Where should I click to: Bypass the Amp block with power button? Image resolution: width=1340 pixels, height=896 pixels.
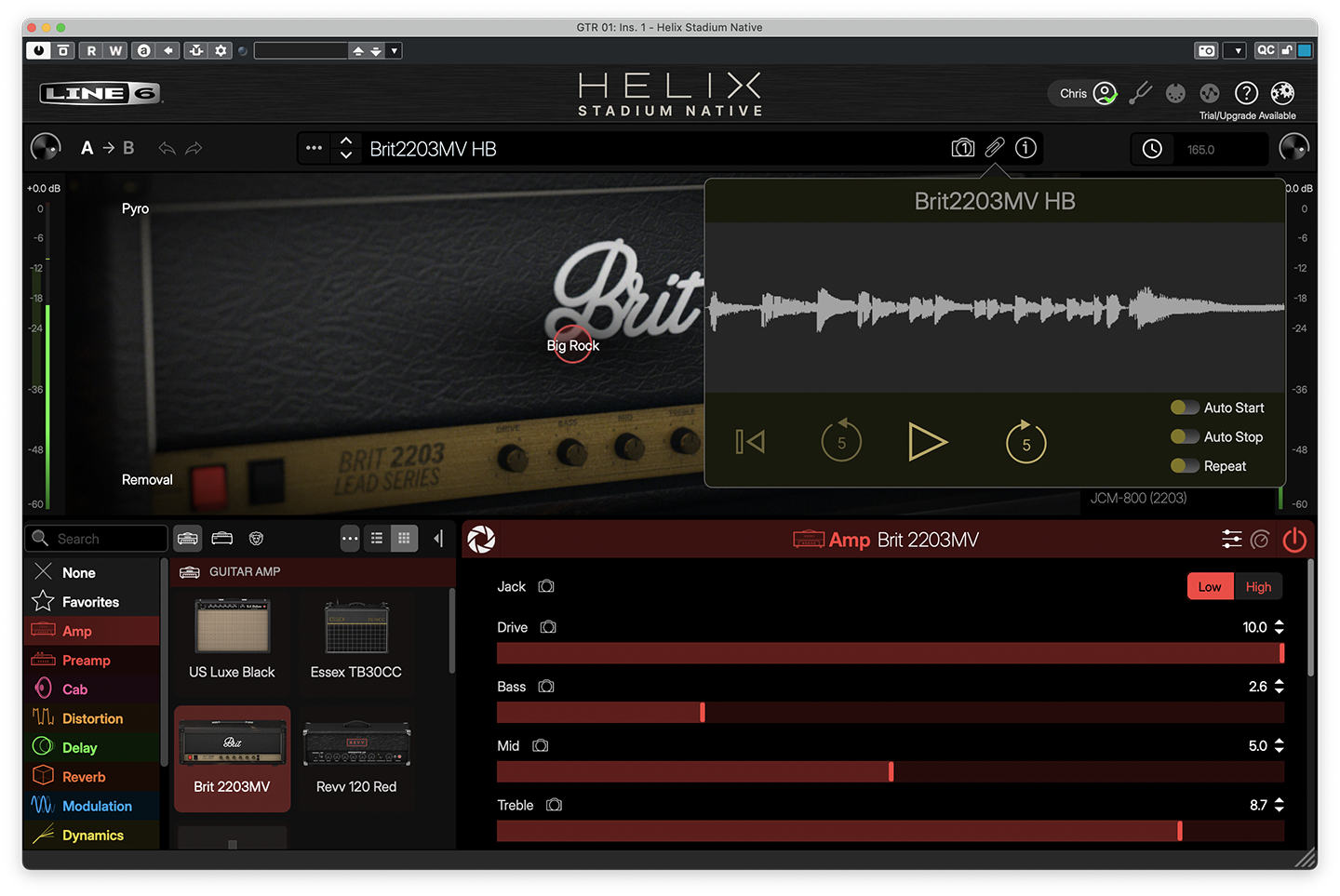tap(1294, 540)
